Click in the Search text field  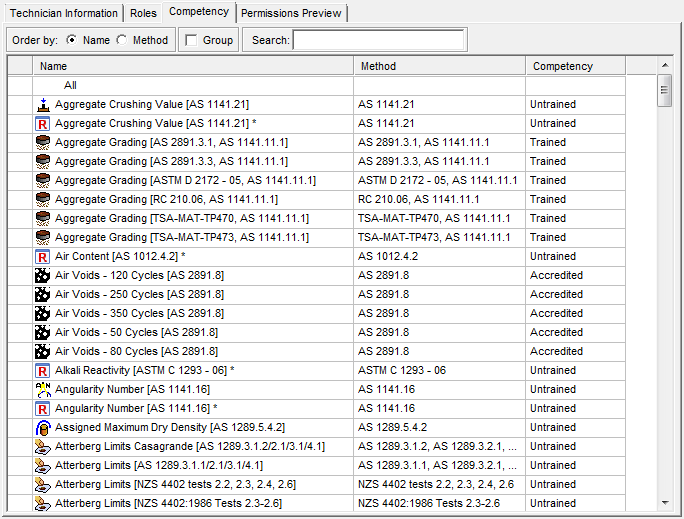pos(378,40)
